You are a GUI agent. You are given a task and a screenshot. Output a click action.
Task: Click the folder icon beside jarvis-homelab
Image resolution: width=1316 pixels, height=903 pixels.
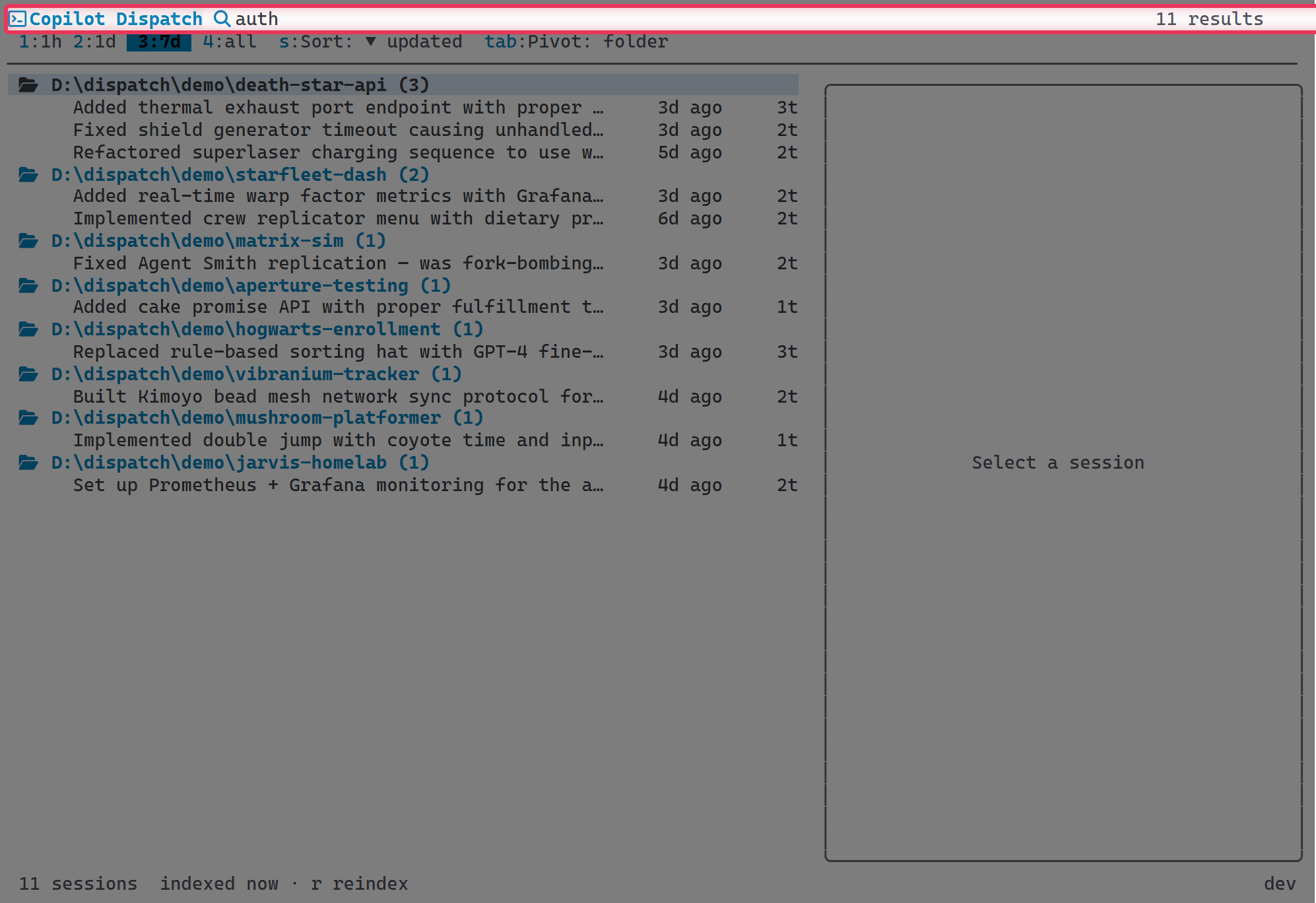[29, 462]
